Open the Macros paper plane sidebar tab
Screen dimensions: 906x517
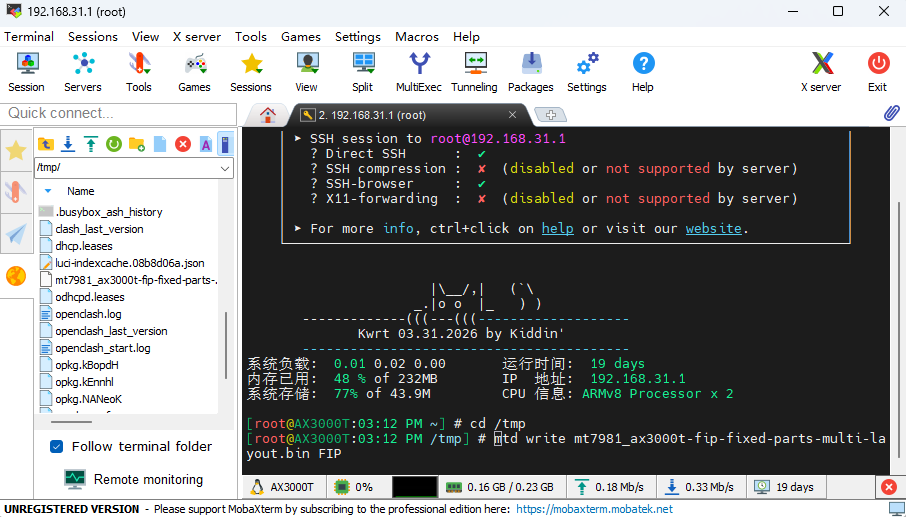coord(16,234)
